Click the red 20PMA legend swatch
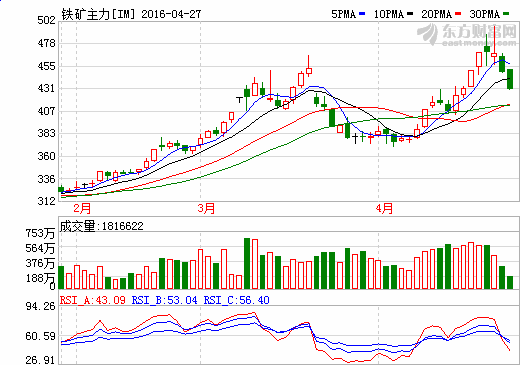 458,14
